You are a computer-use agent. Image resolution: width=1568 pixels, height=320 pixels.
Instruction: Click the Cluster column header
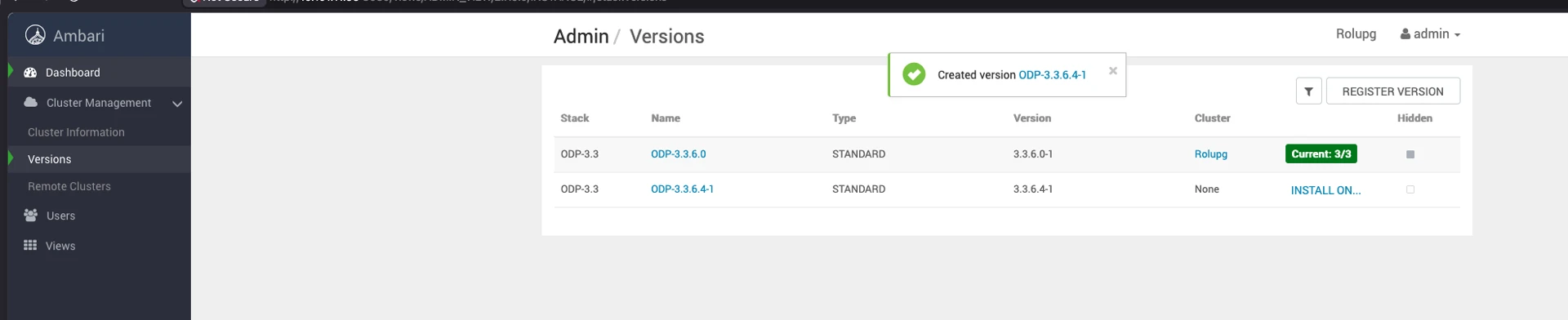[x=1212, y=118]
